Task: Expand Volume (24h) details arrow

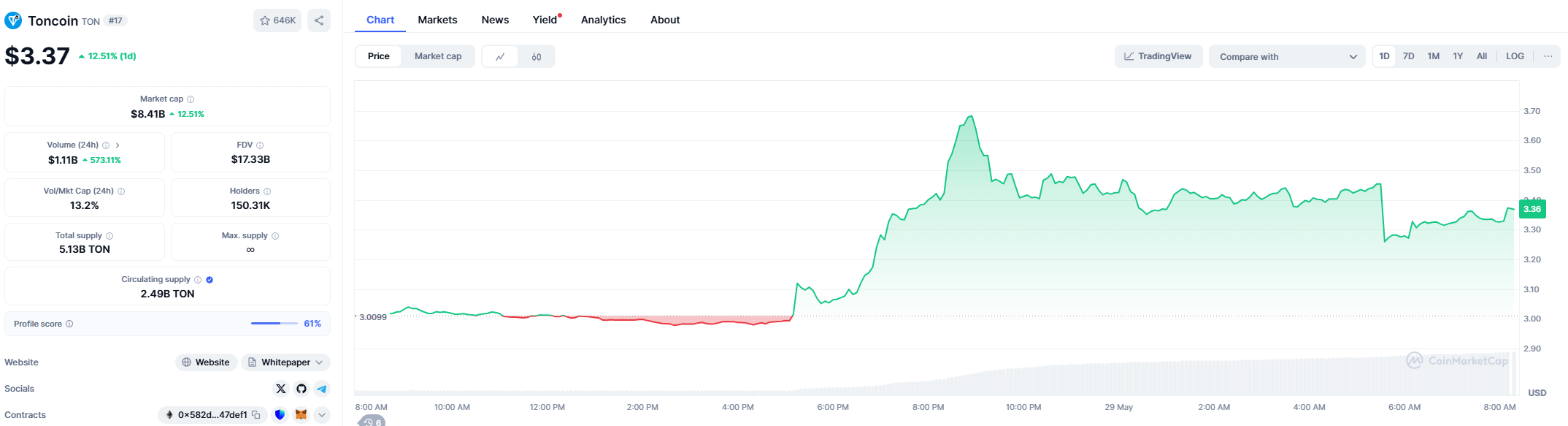Action: point(118,145)
